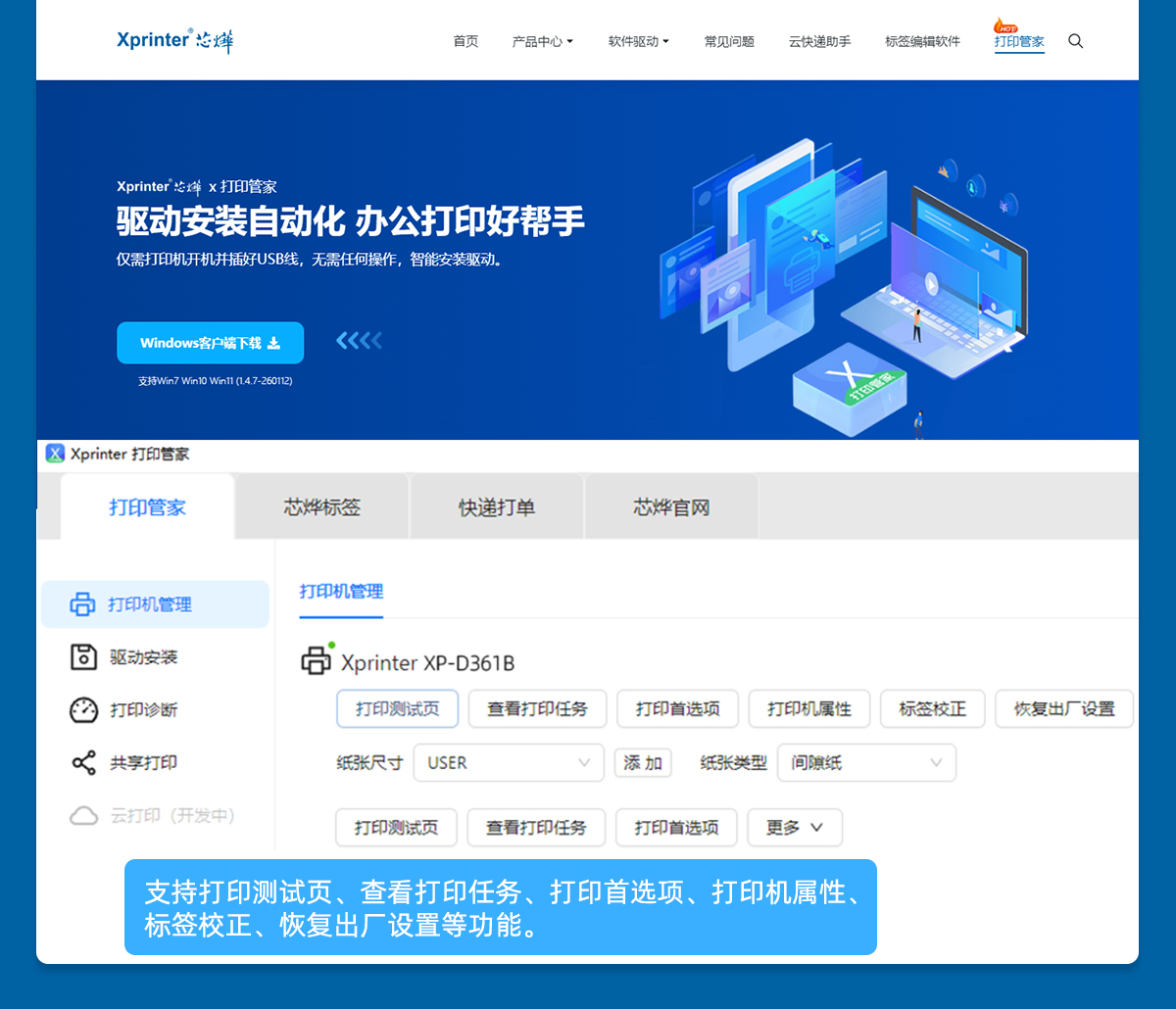Click 添加 beside the paper size
The height and width of the screenshot is (1009, 1176).
(643, 763)
